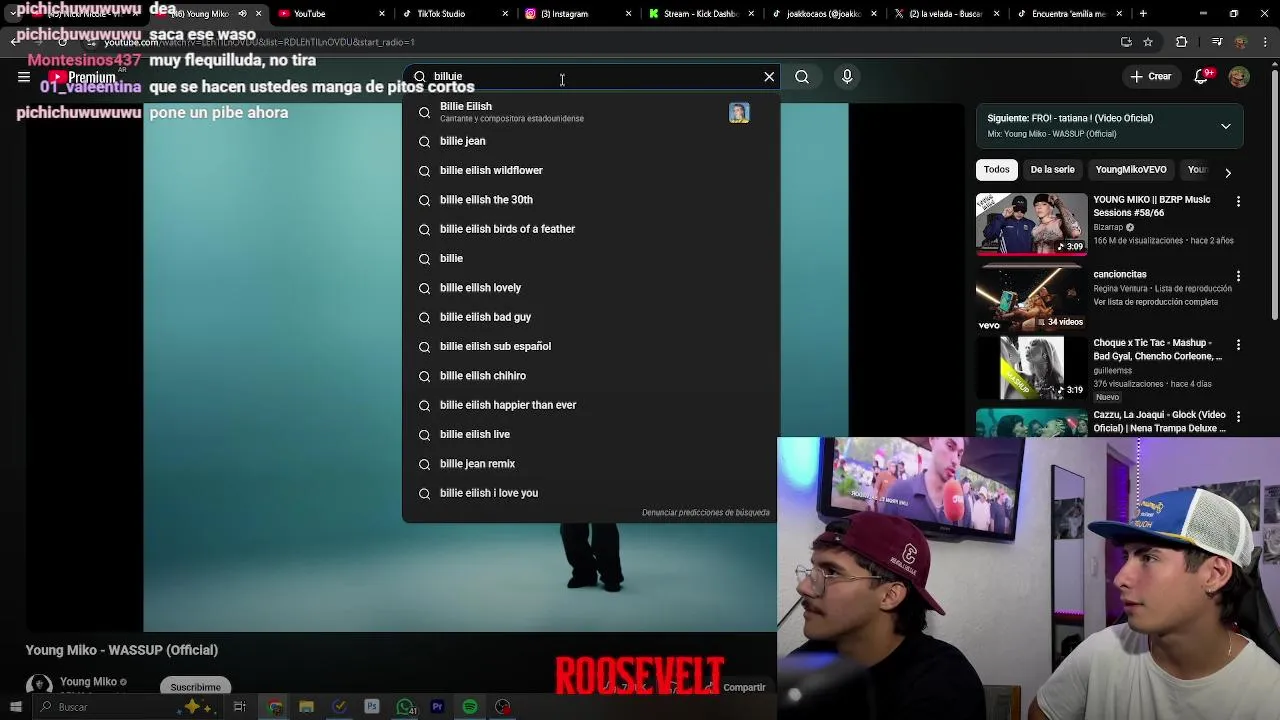Open options for BZRP Music Sessions video
This screenshot has height=720, width=1280.
click(1238, 202)
